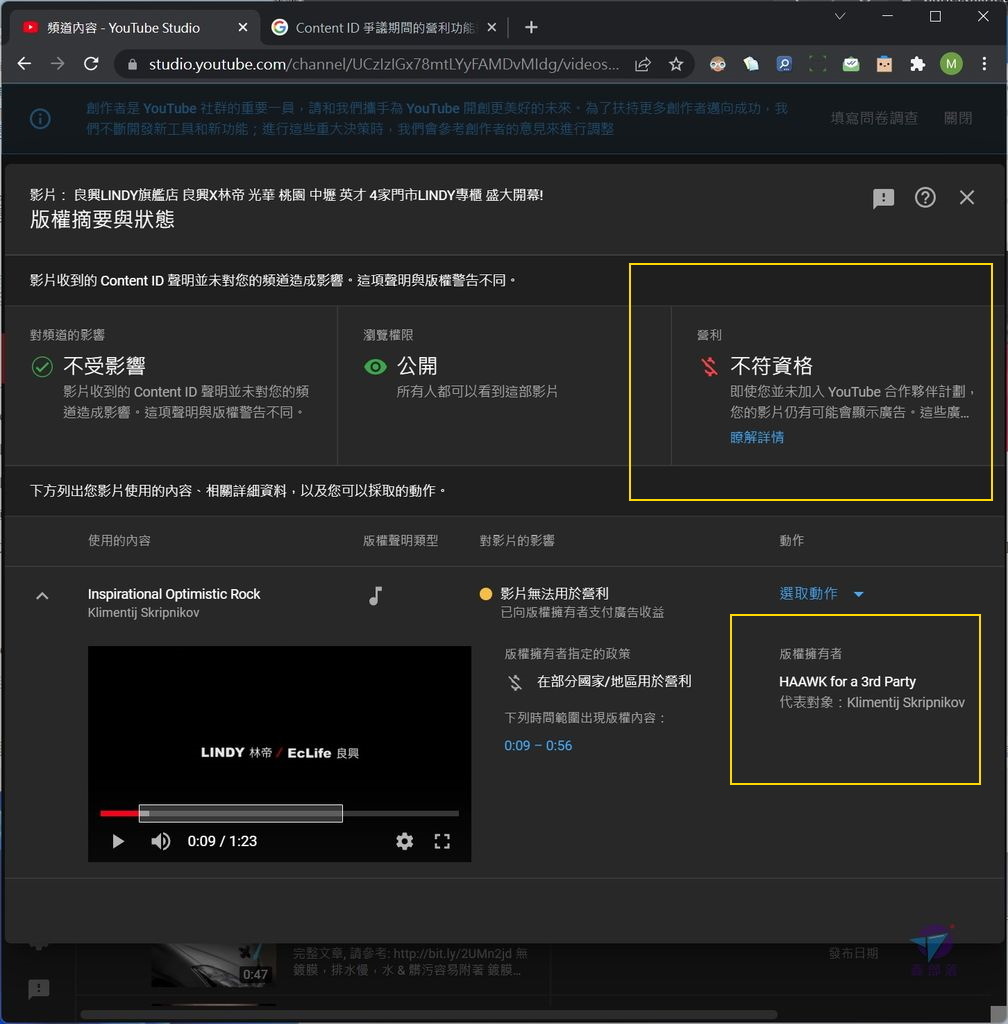This screenshot has height=1024, width=1008.
Task: Send feedback with the exclamation bubble icon
Action: (883, 198)
